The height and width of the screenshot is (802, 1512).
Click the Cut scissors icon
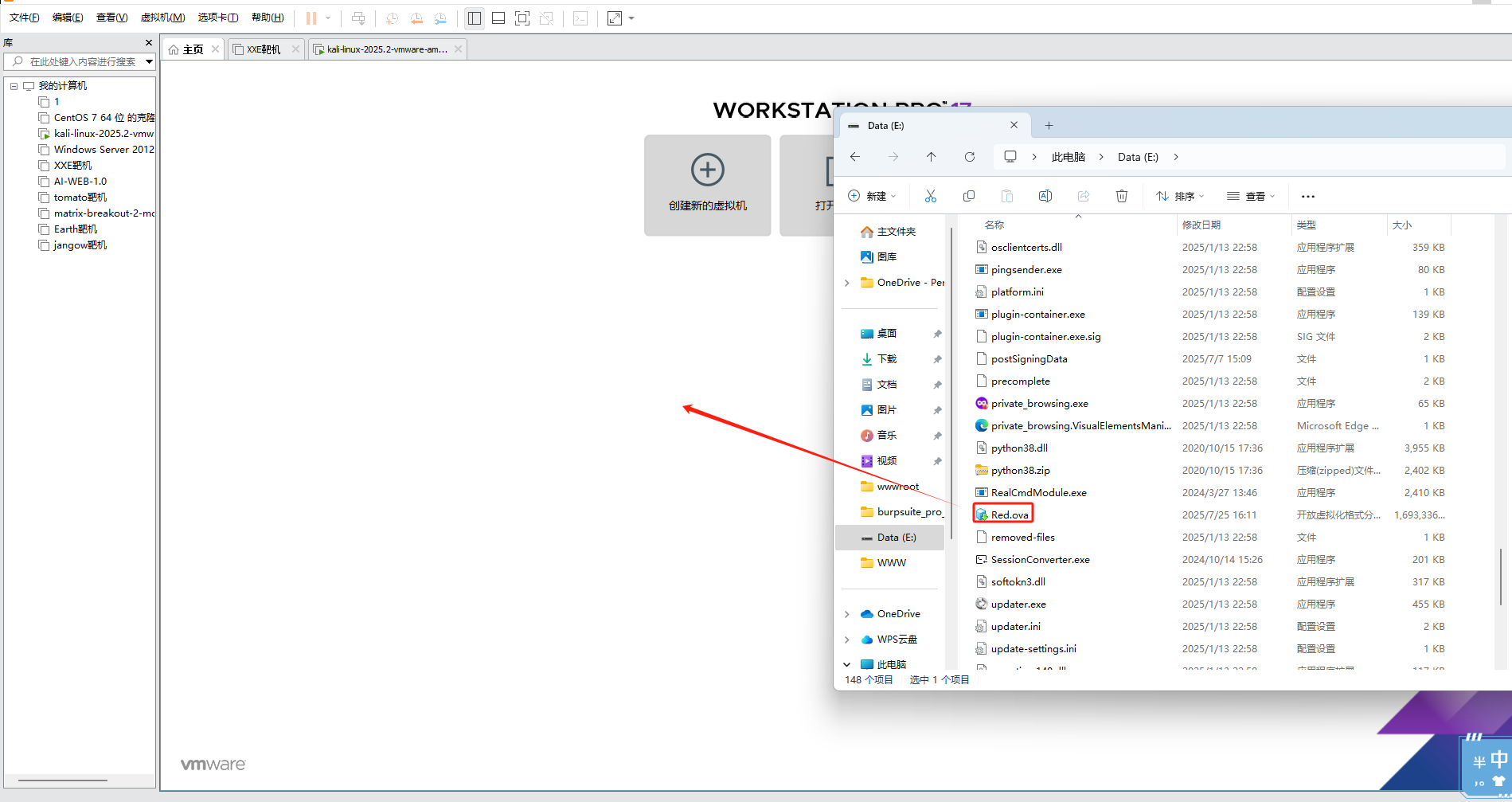[x=931, y=196]
